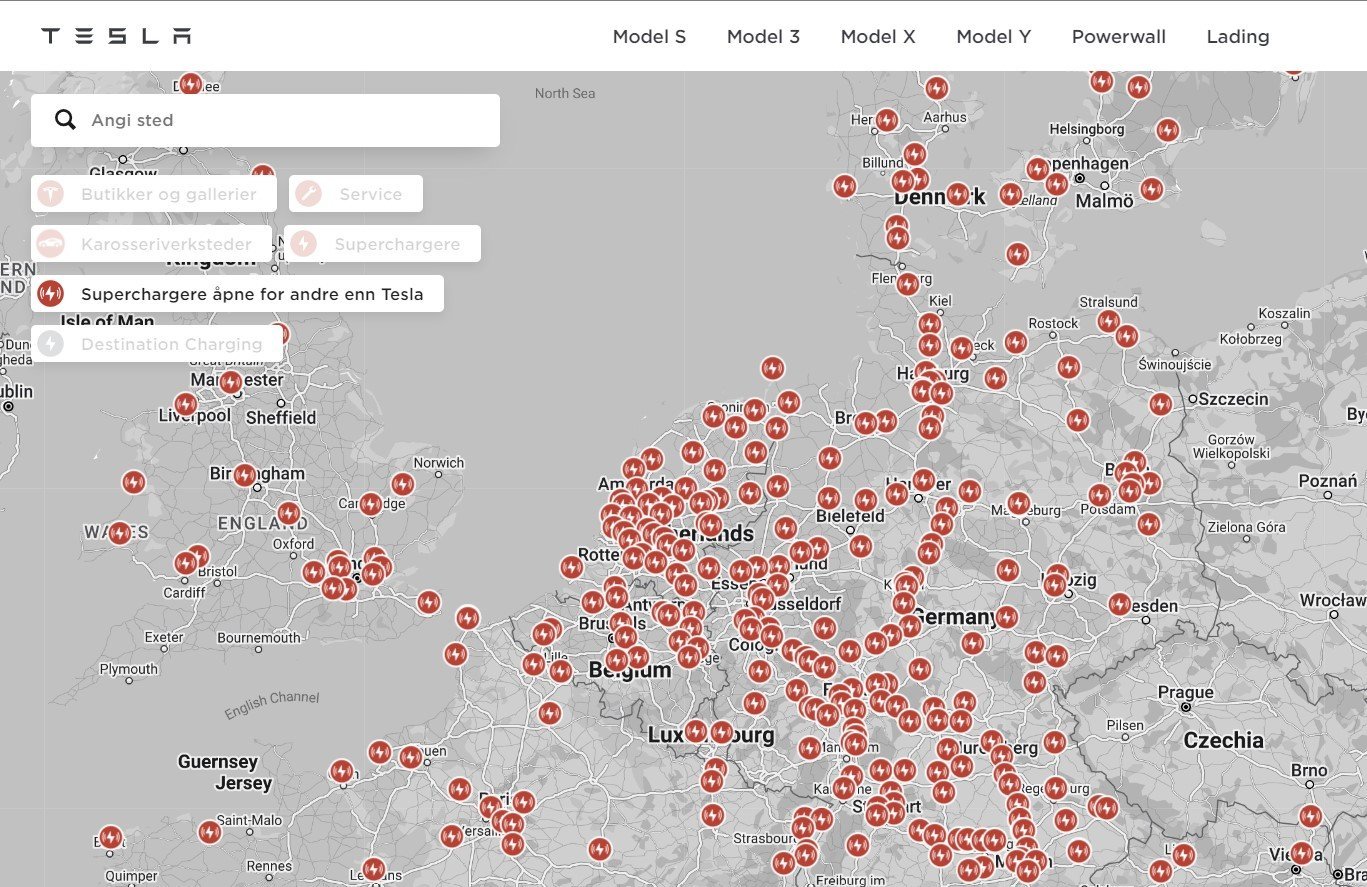Open the Model S menu item
Screen dimensions: 1367x887
(649, 37)
